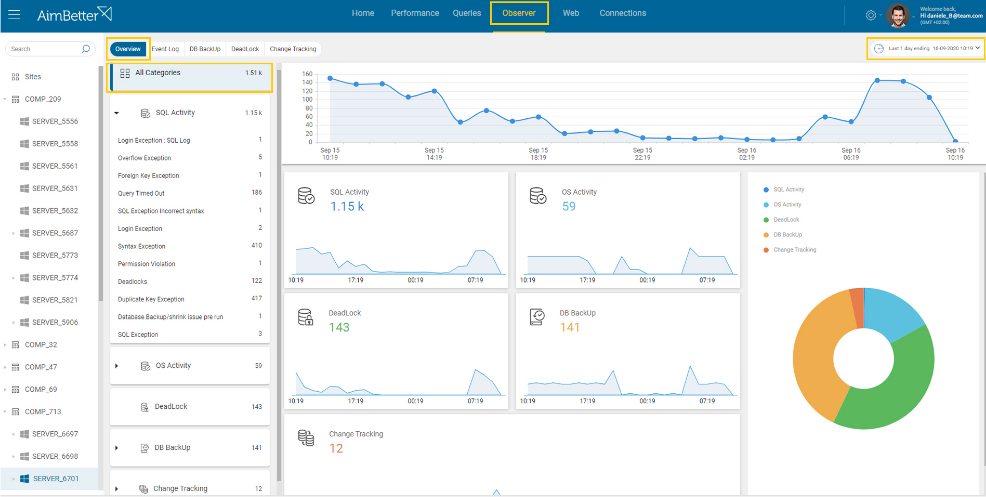Image resolution: width=986 pixels, height=497 pixels.
Task: Open the time range dropdown
Action: click(x=924, y=48)
